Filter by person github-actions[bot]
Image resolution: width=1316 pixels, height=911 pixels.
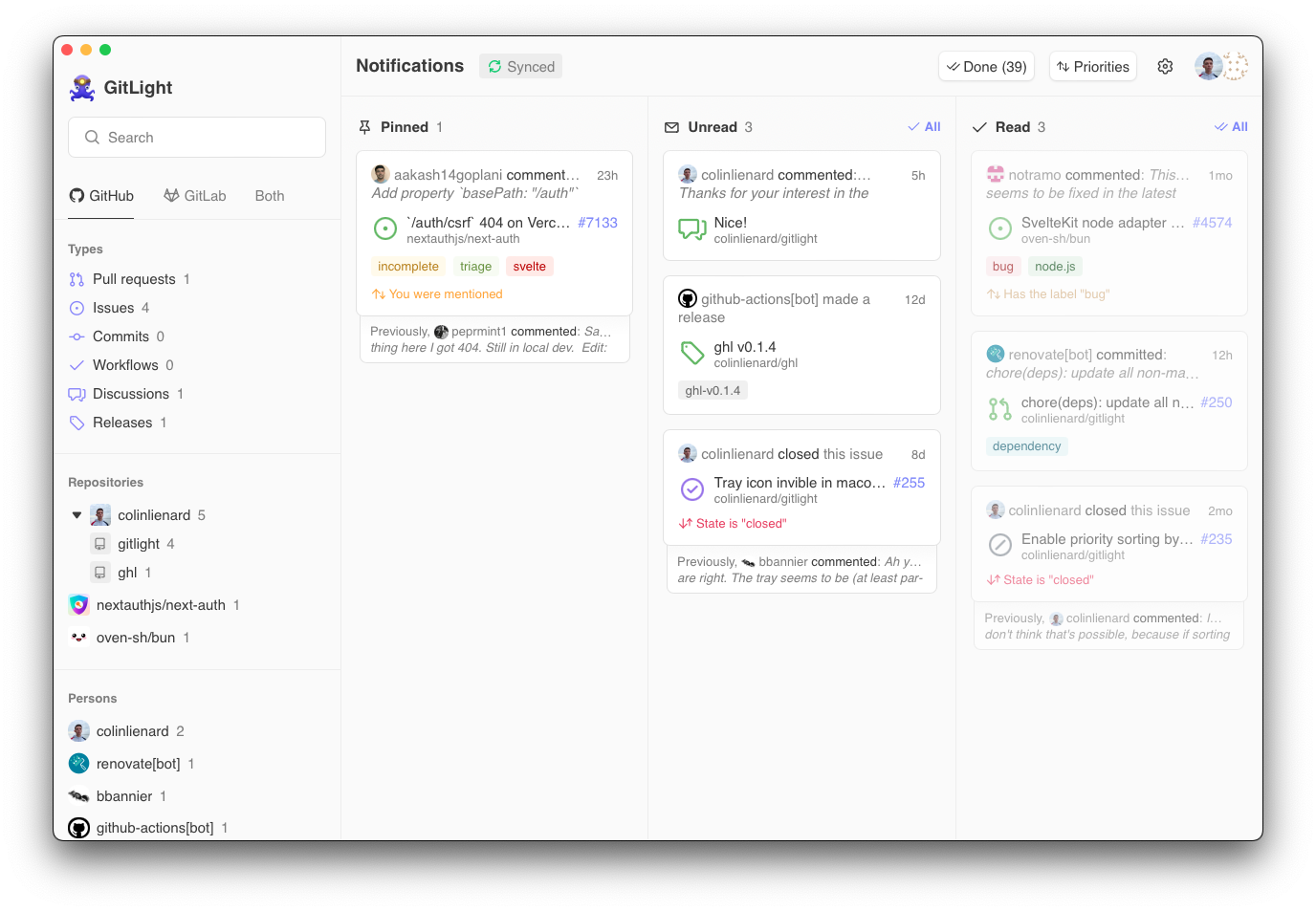tap(148, 828)
